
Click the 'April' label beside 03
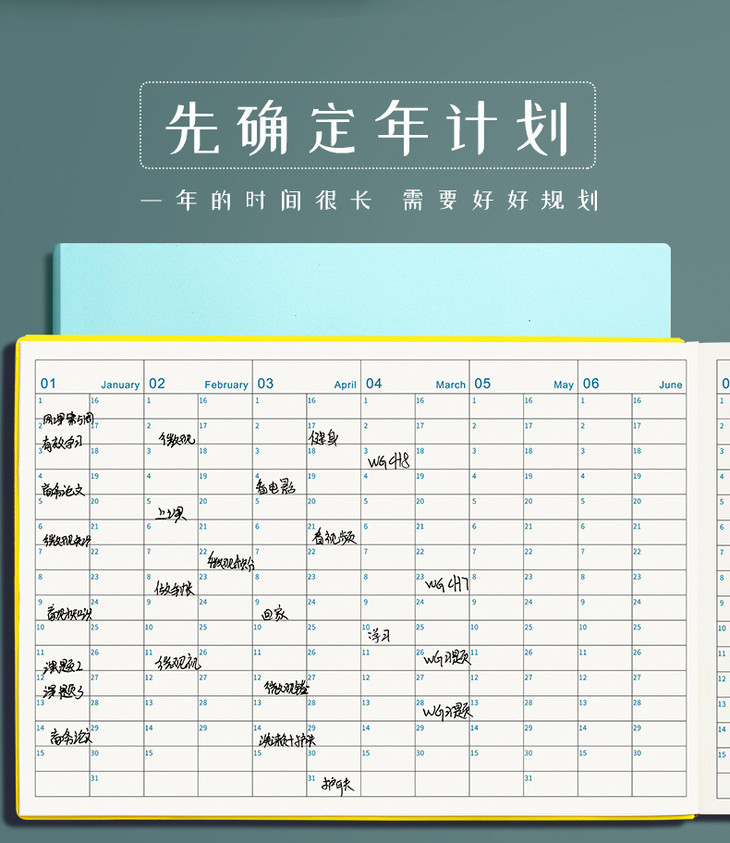click(x=345, y=384)
